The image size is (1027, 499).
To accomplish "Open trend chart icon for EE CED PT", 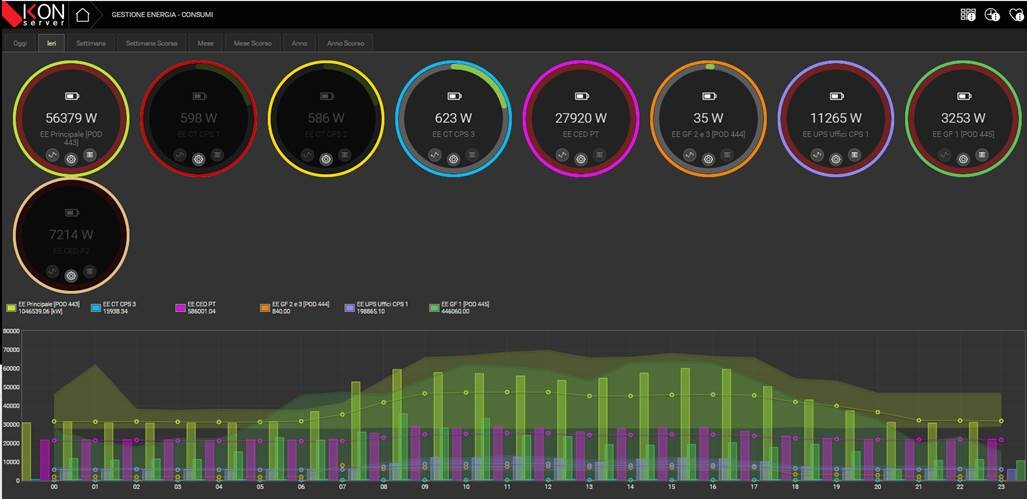I will [563, 155].
